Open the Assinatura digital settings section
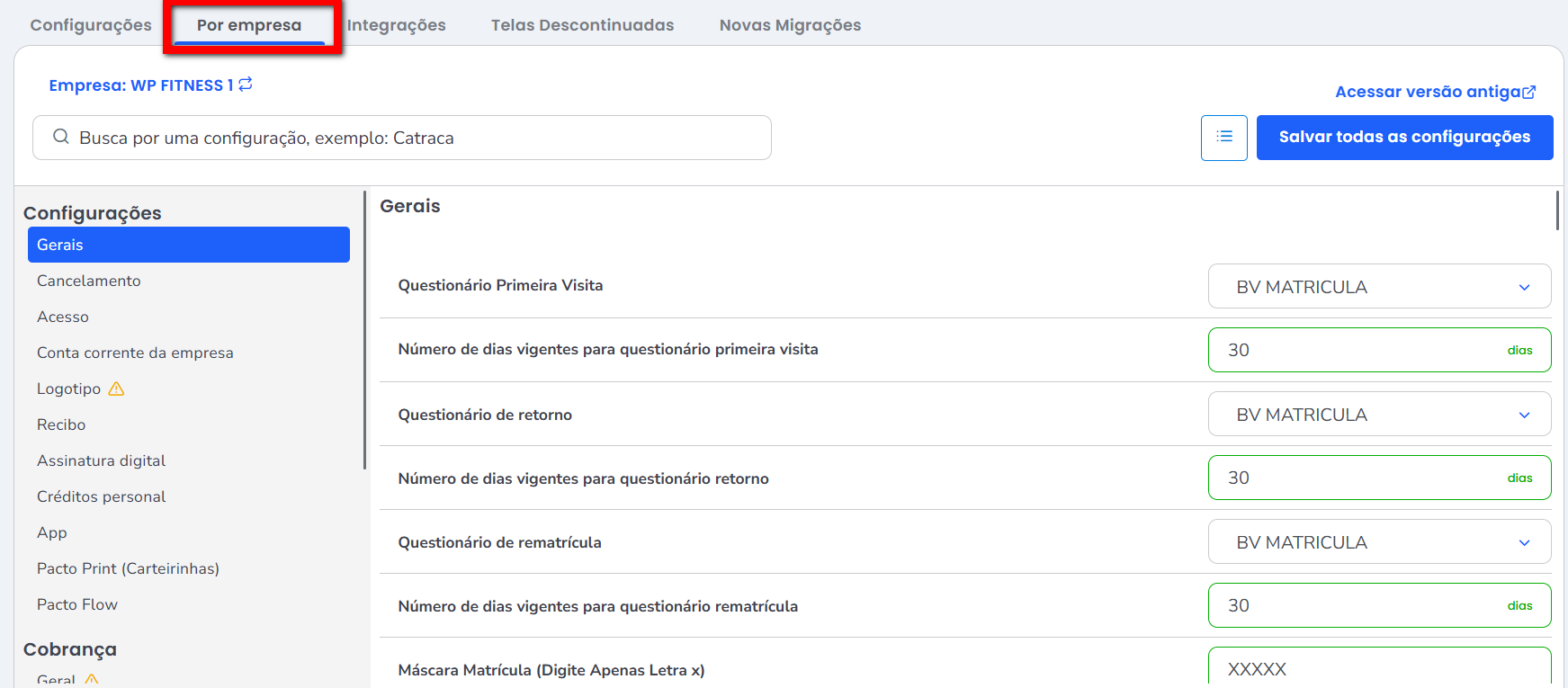Screen dimensions: 1568x688 click(101, 460)
